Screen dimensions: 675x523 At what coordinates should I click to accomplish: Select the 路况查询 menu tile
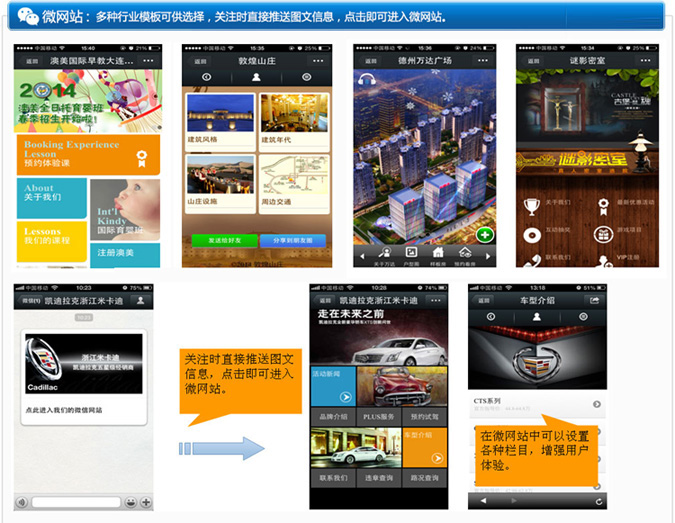[424, 478]
